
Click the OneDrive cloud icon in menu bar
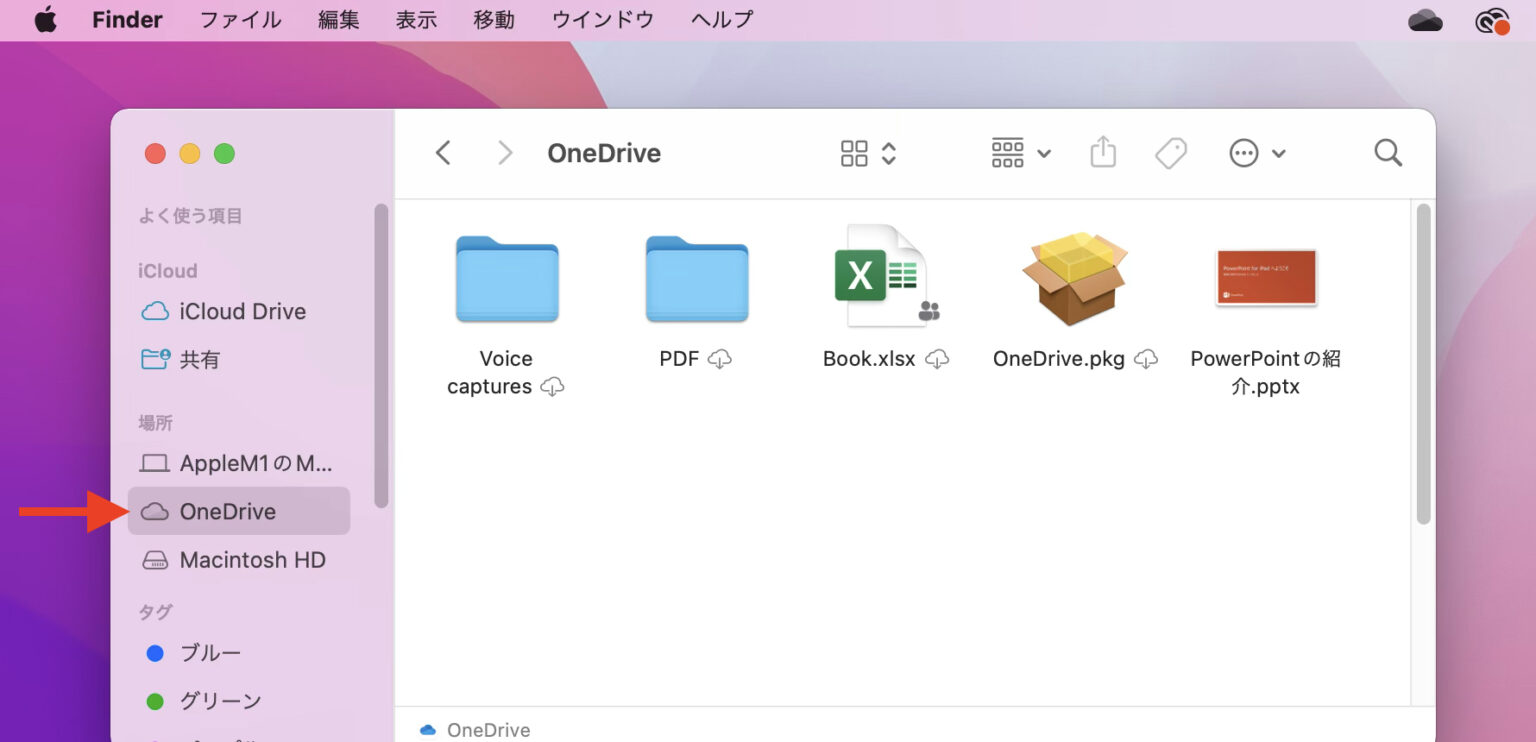[1424, 19]
